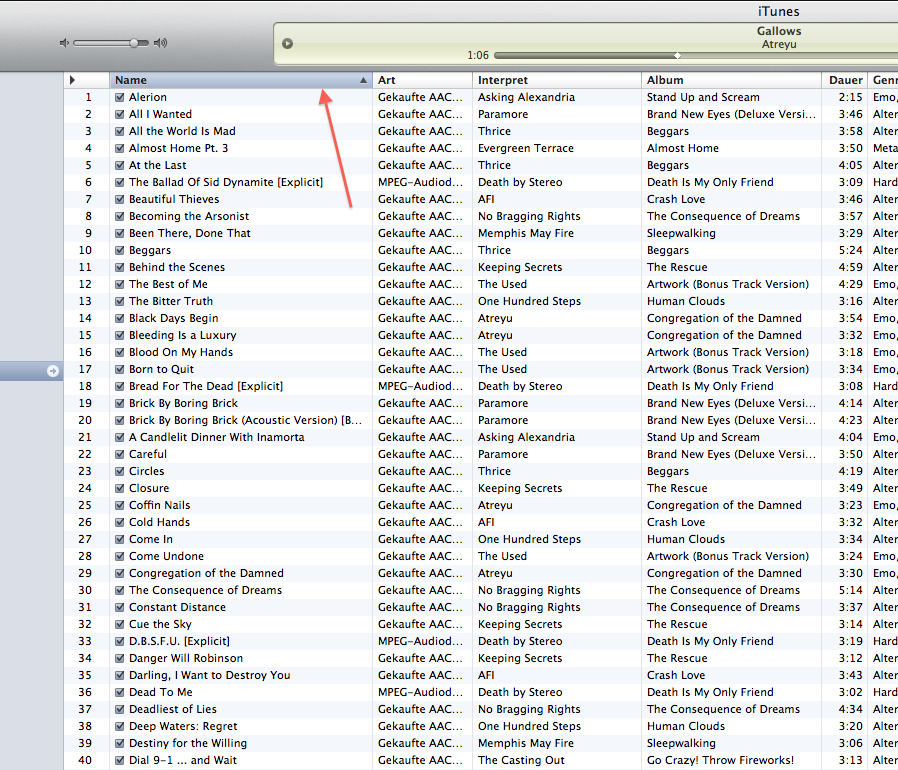Viewport: 898px width, 770px height.
Task: Select the track At the Last
Action: tap(157, 166)
